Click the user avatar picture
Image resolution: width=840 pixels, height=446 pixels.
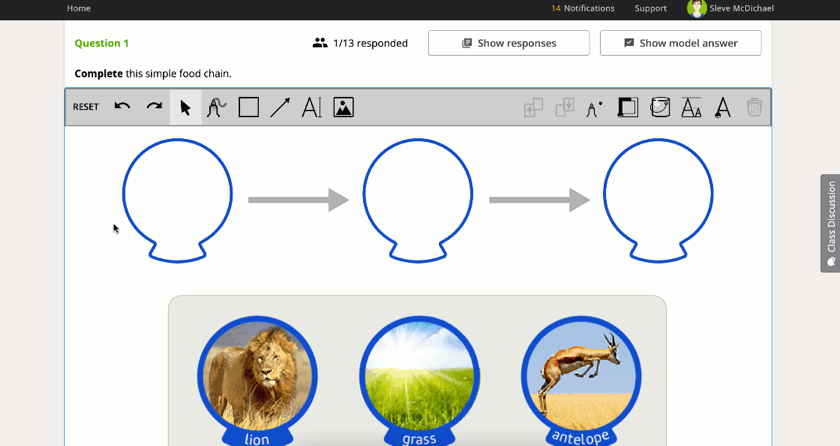696,8
